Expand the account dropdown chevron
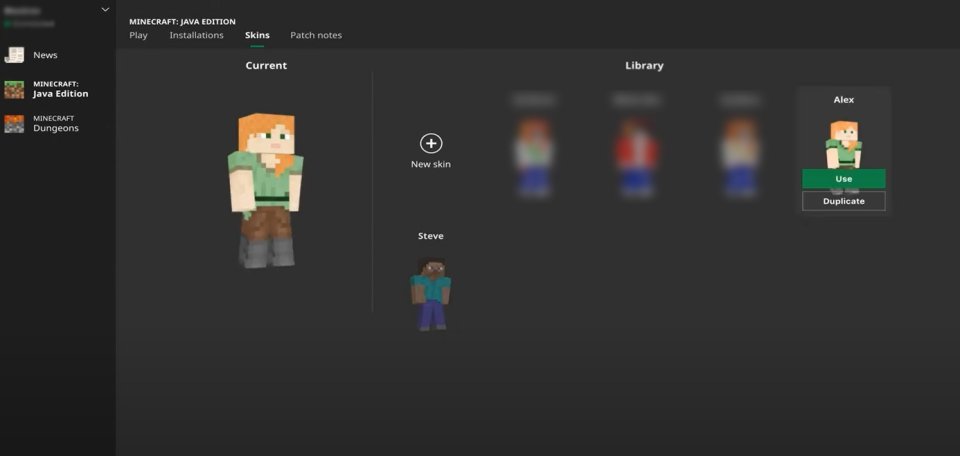The height and width of the screenshot is (456, 960). [105, 10]
